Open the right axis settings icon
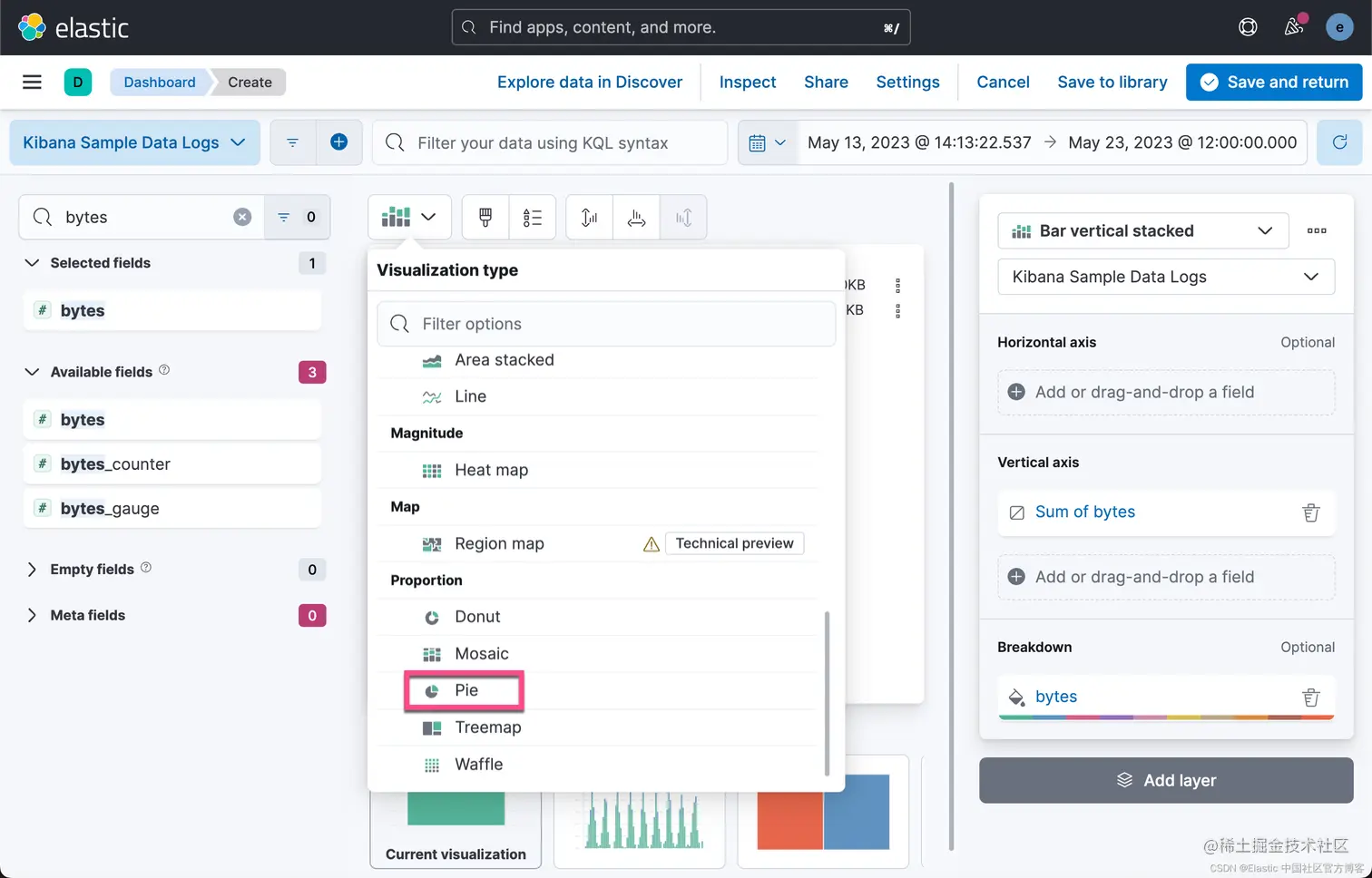Viewport: 1372px width, 878px height. [683, 218]
